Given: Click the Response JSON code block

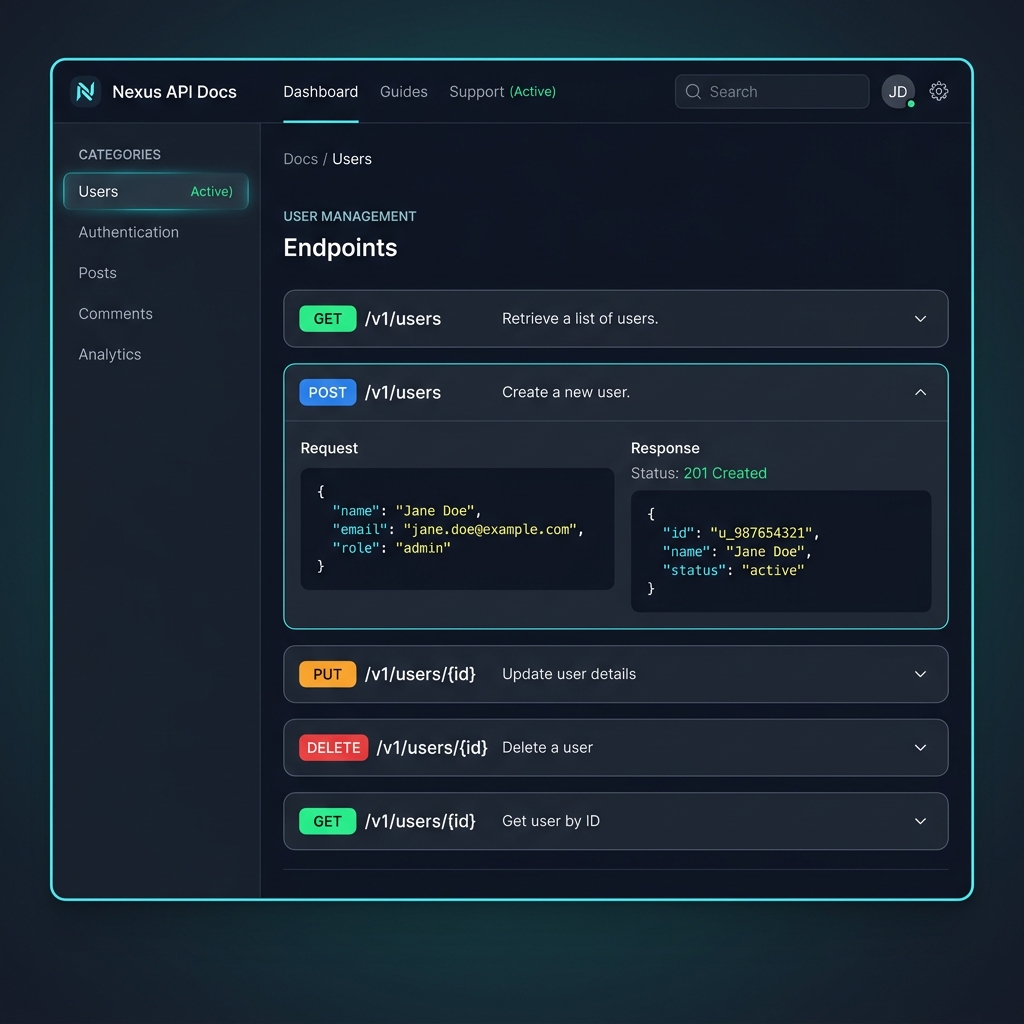Looking at the screenshot, I should 781,551.
